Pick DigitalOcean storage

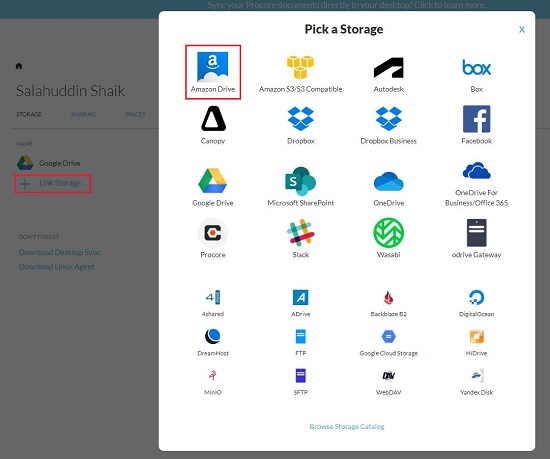coord(476,297)
